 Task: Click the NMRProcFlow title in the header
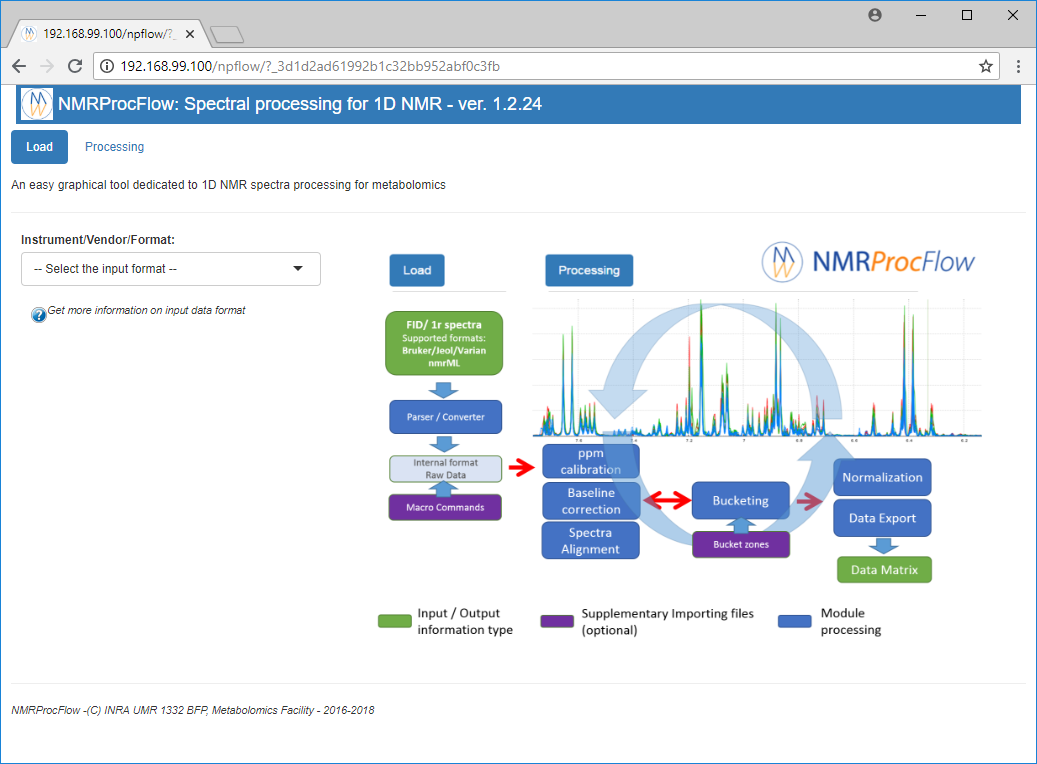pyautogui.click(x=300, y=104)
